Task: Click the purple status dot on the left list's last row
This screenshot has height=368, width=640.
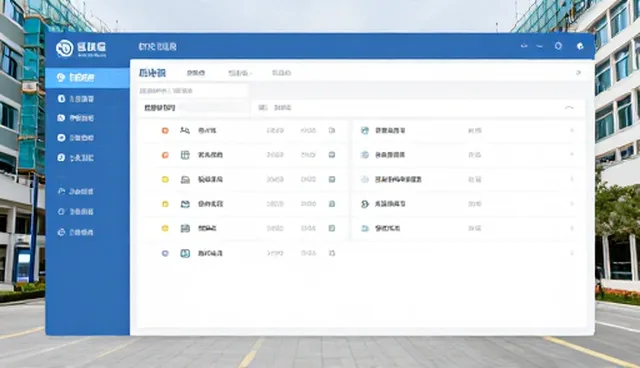Action: [x=165, y=253]
